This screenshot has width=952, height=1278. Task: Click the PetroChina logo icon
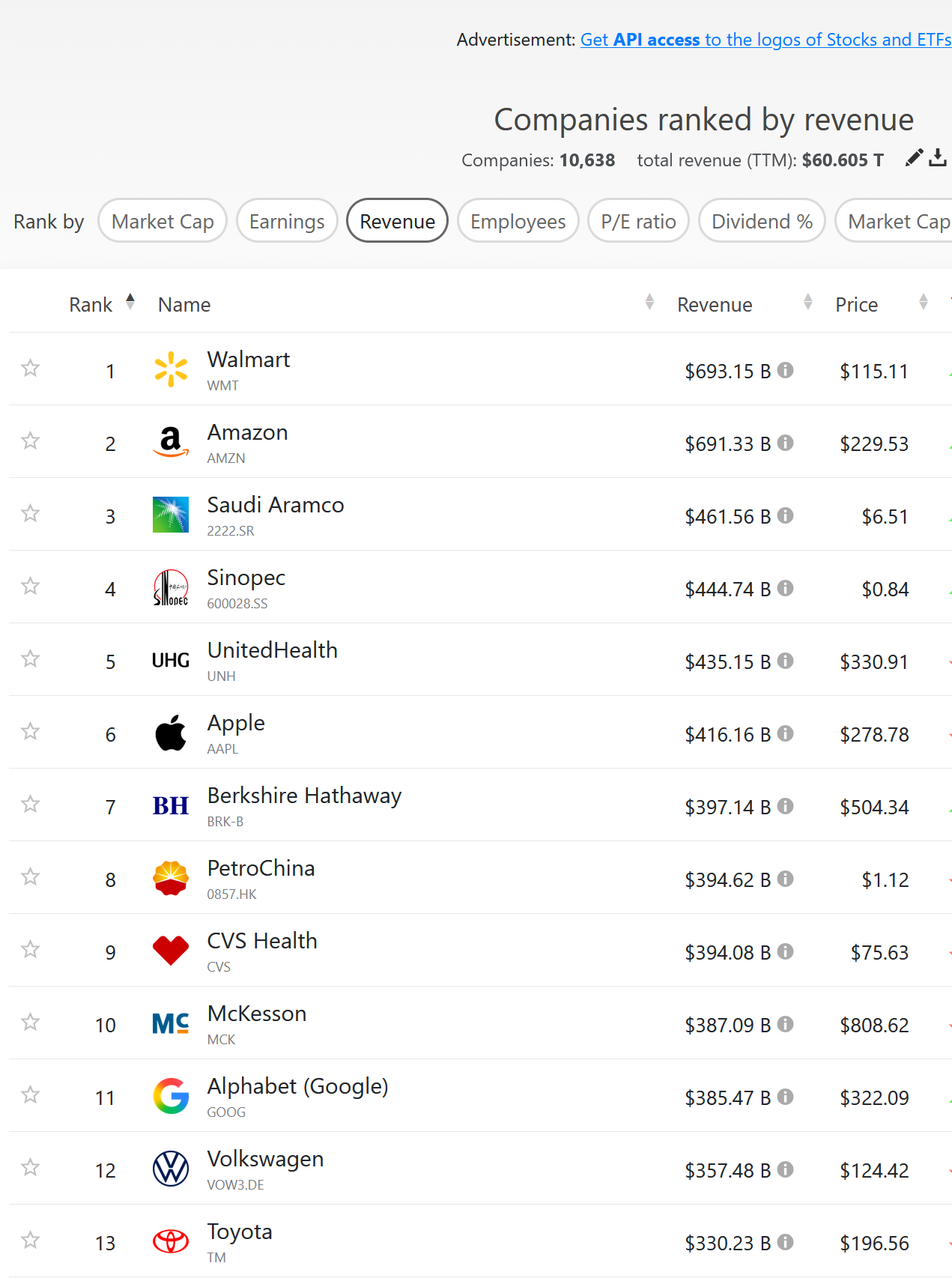(171, 878)
